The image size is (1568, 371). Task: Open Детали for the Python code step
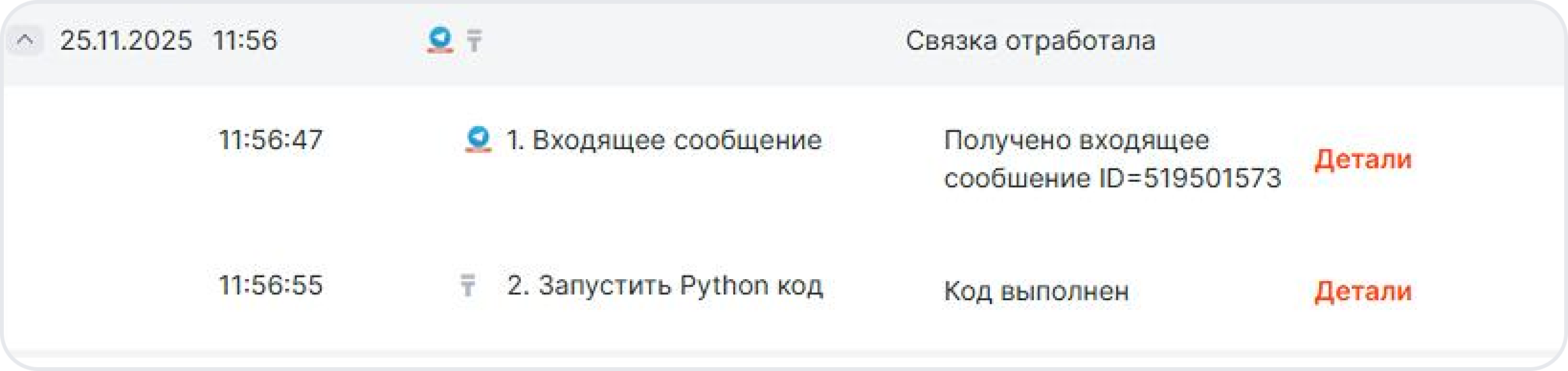(x=1363, y=291)
